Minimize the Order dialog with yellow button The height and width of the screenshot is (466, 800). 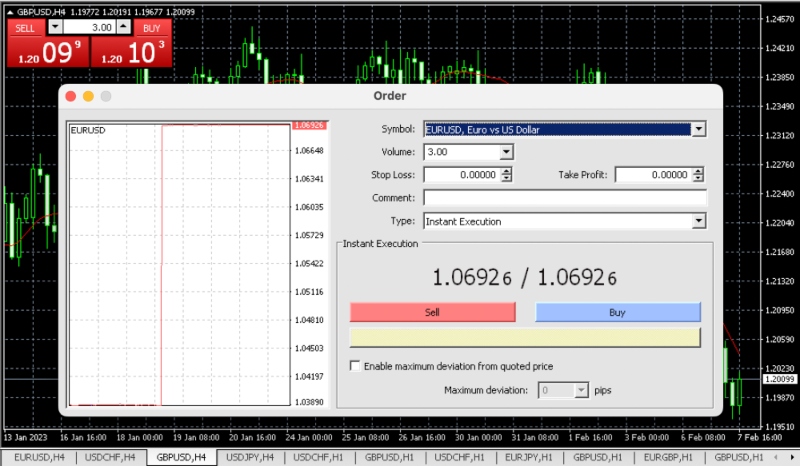click(88, 96)
